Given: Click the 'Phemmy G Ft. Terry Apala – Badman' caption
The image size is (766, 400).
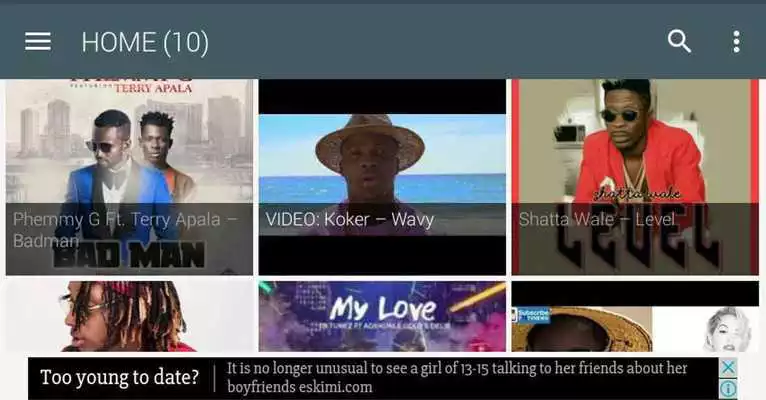Looking at the screenshot, I should [125, 230].
